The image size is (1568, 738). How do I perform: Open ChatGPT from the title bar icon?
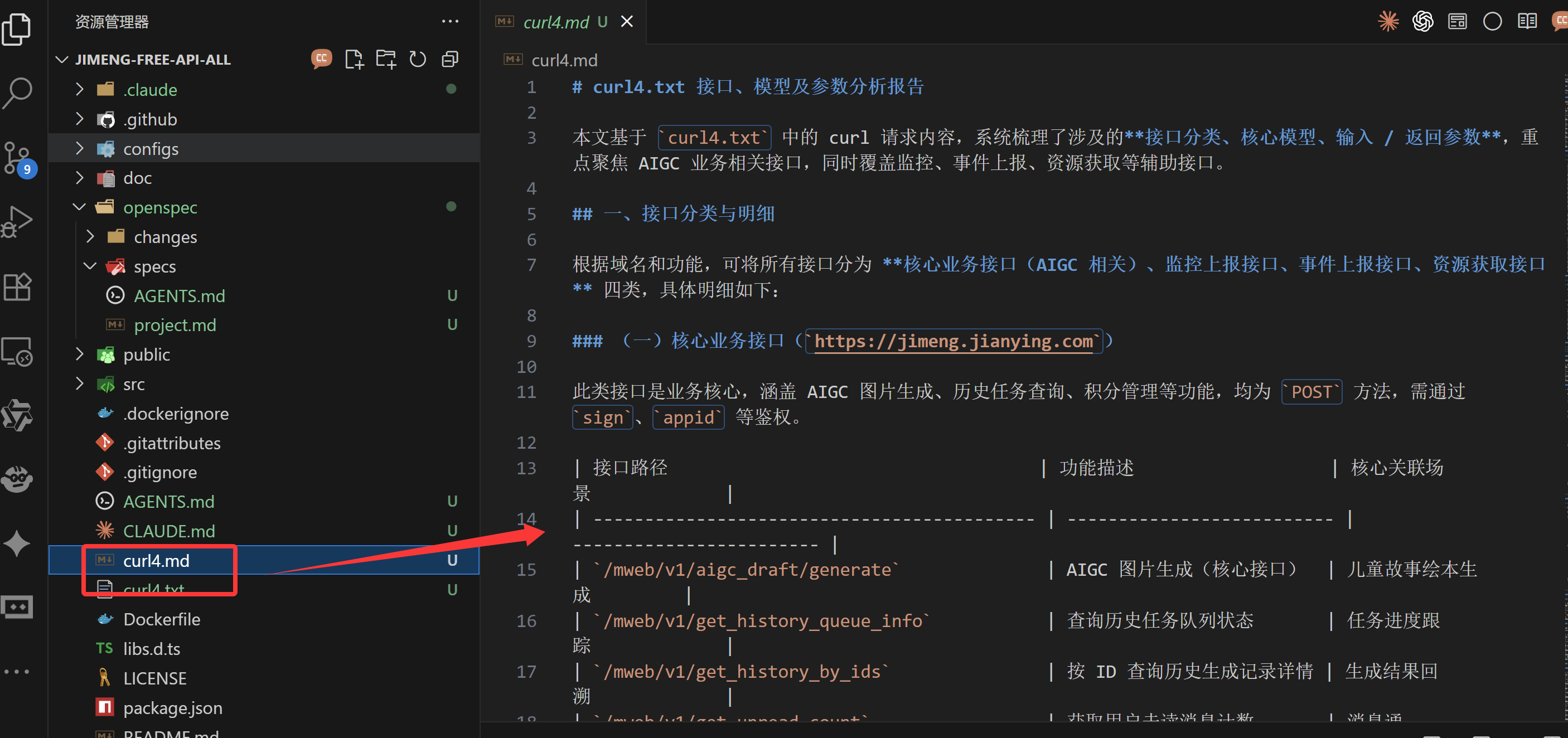click(1423, 21)
